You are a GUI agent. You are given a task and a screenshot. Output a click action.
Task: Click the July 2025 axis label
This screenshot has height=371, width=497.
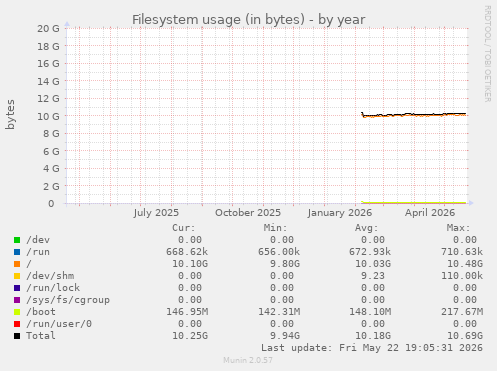(x=156, y=213)
